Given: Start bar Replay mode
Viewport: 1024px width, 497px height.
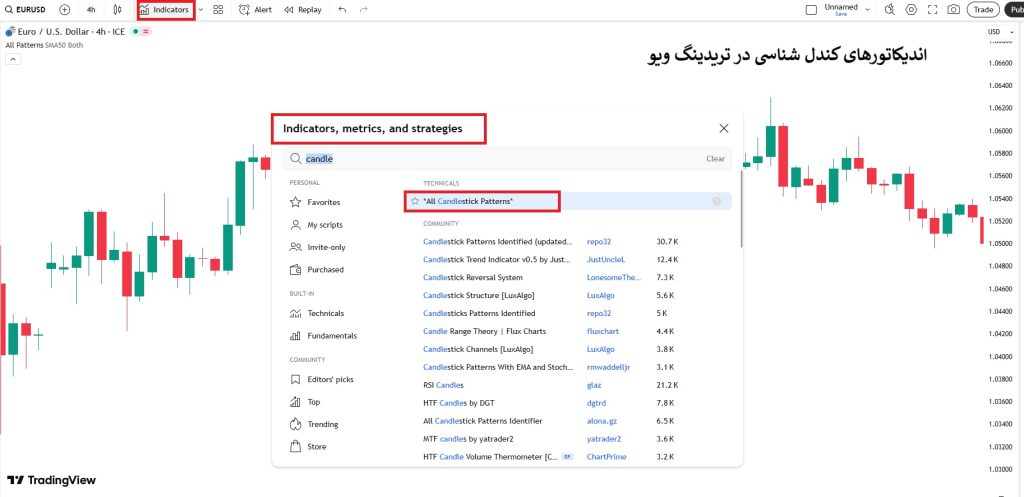Looking at the screenshot, I should pos(303,10).
